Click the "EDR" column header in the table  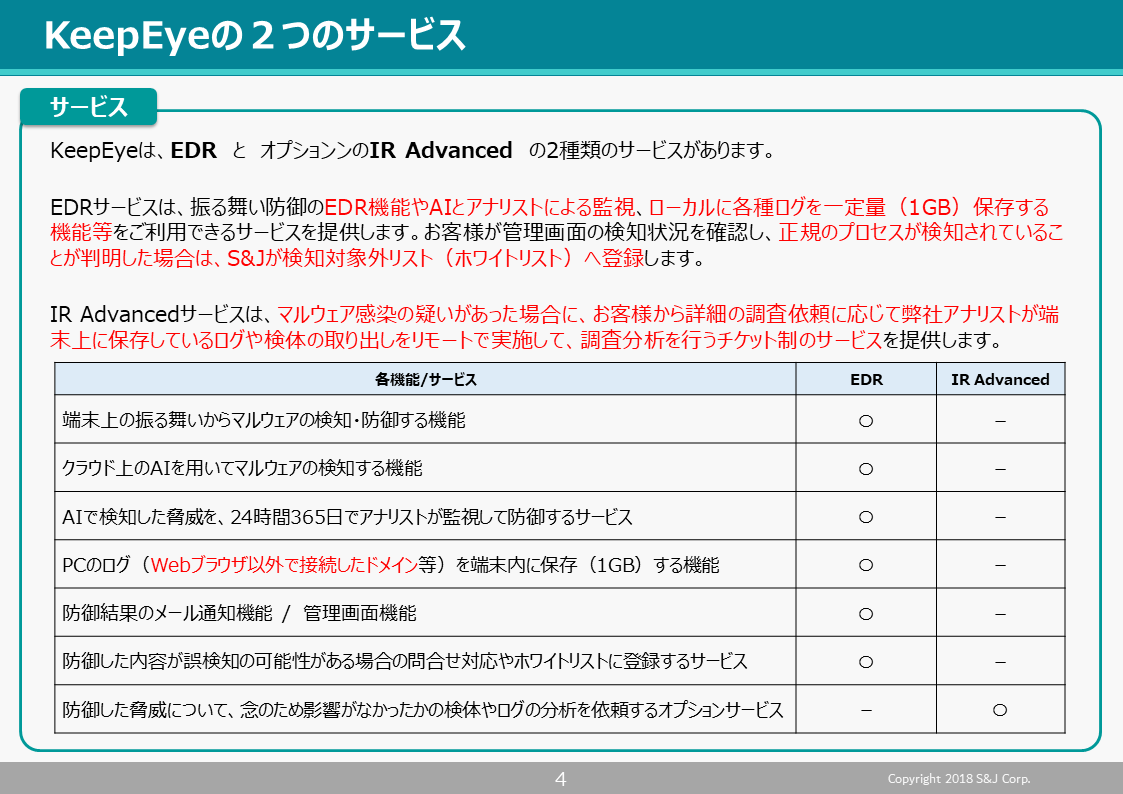coord(867,379)
